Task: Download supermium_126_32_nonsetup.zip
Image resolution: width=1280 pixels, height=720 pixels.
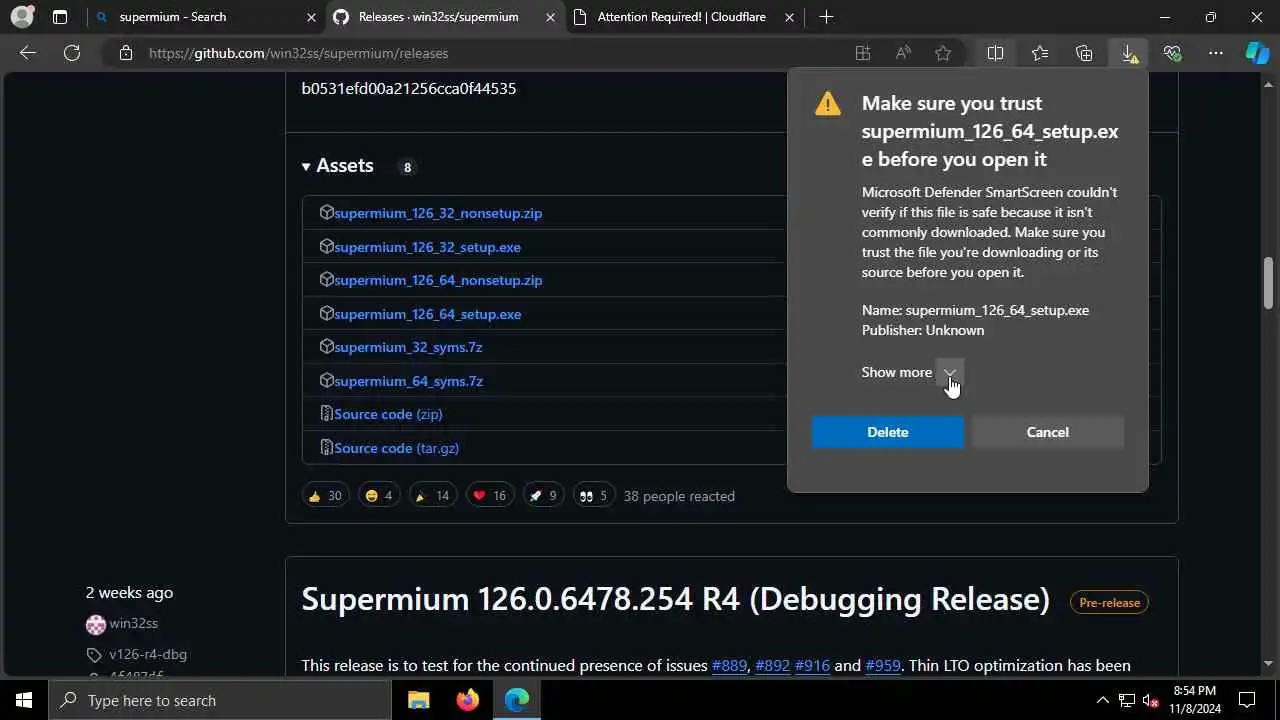Action: pyautogui.click(x=438, y=213)
